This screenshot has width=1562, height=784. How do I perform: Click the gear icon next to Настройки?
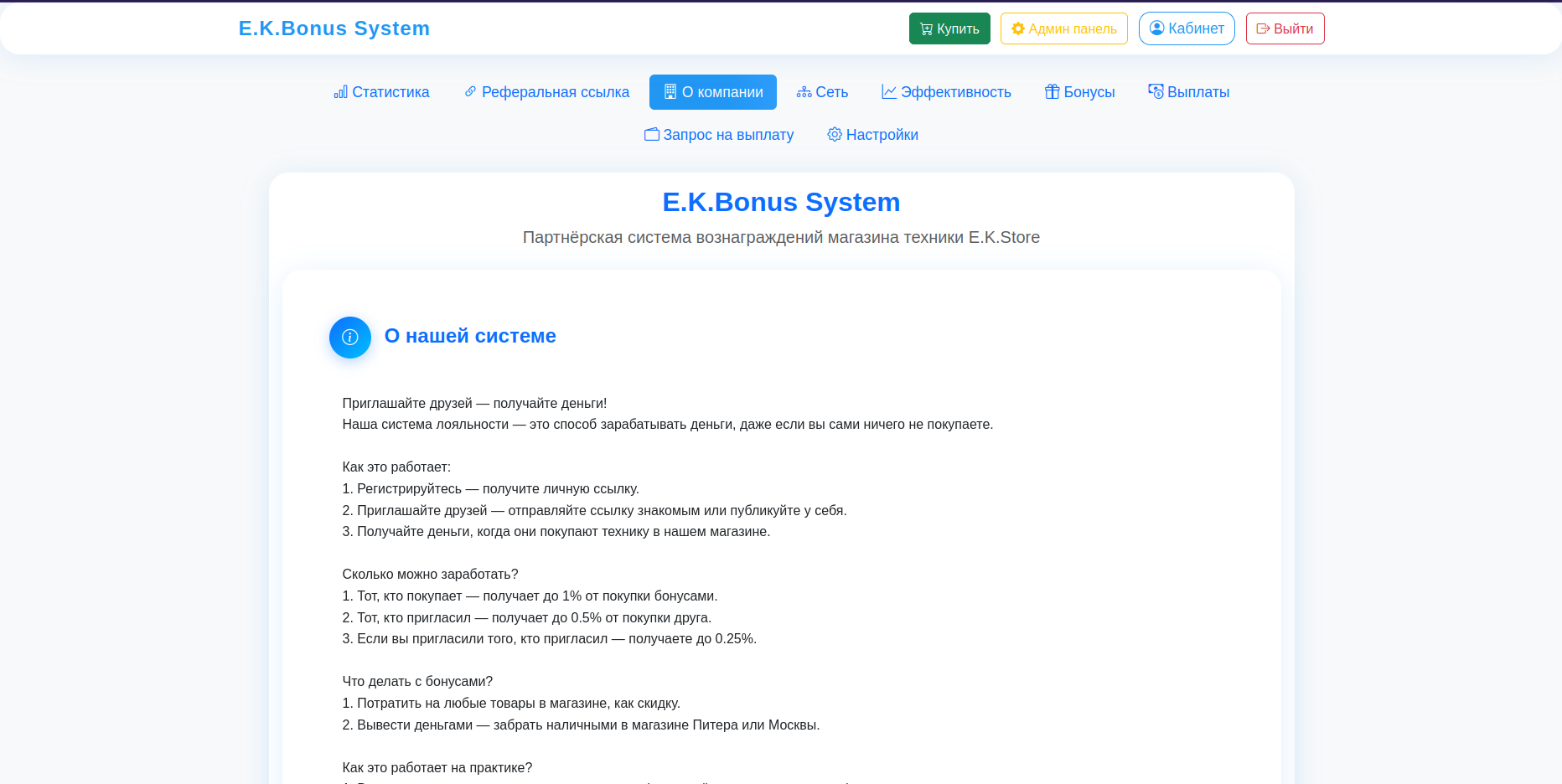coord(835,134)
